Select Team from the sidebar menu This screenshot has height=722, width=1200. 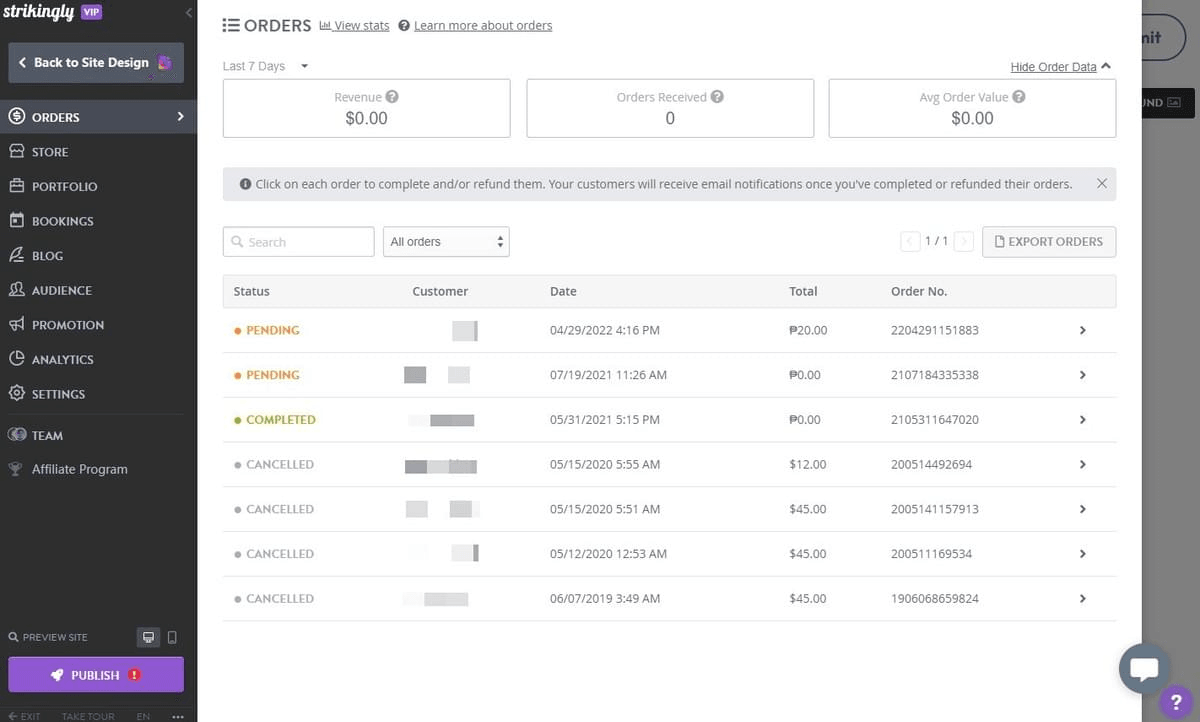tap(47, 435)
